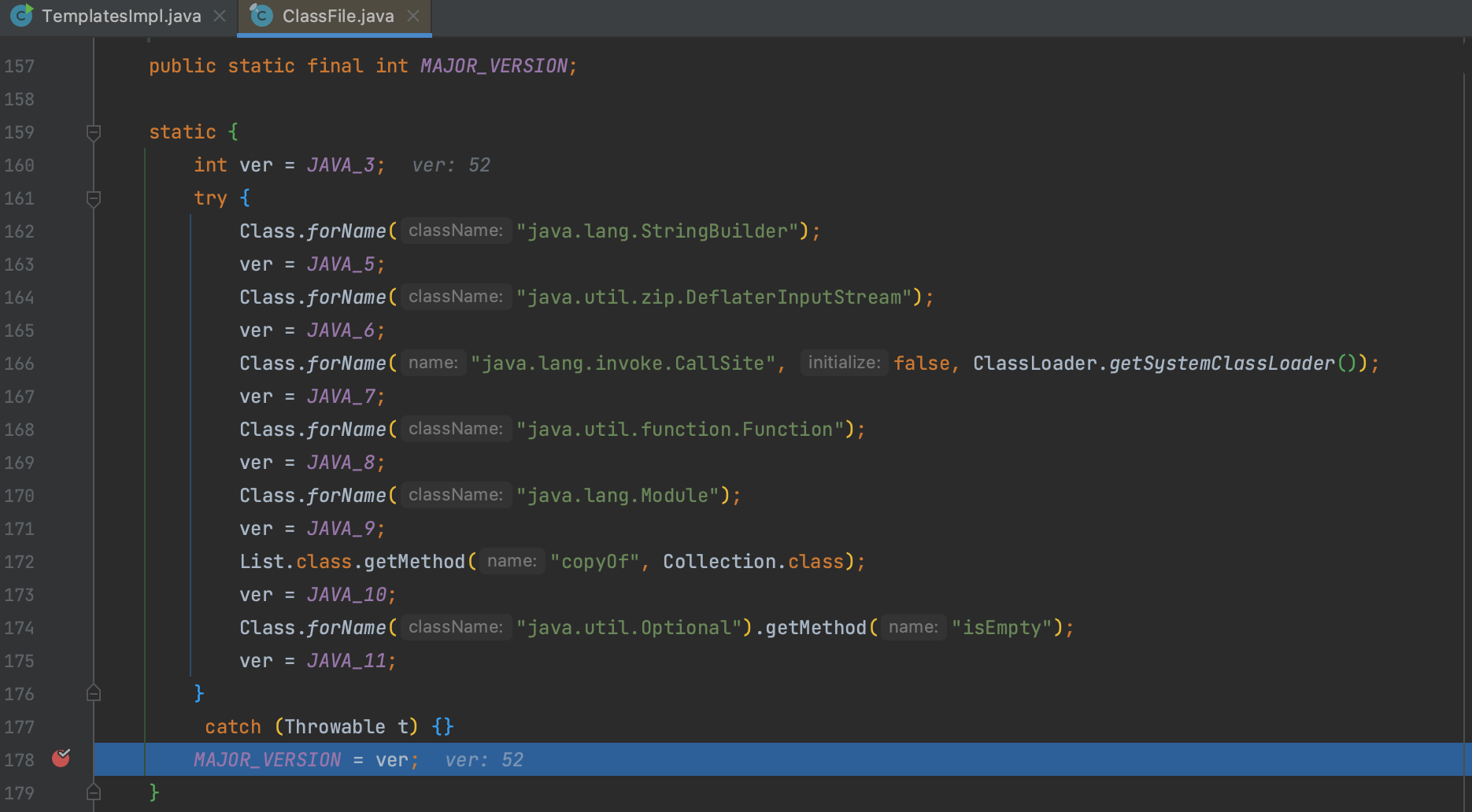Click the ClassFile.java class file icon
This screenshot has width=1472, height=812.
(261, 15)
